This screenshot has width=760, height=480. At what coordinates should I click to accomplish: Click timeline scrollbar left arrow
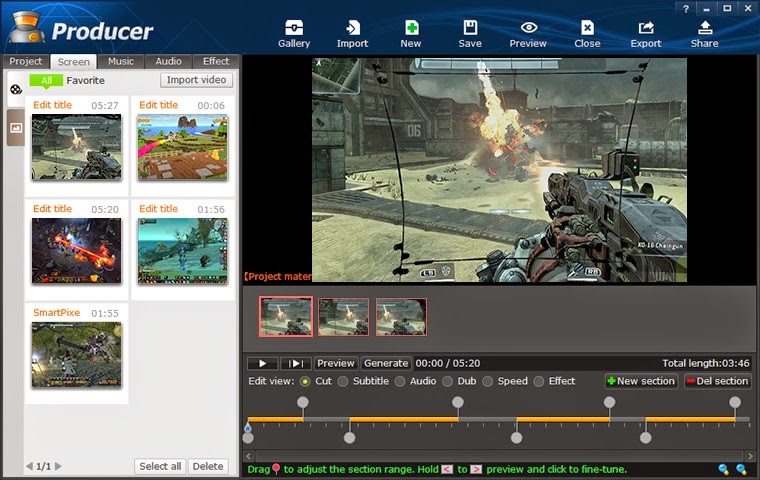[249, 456]
